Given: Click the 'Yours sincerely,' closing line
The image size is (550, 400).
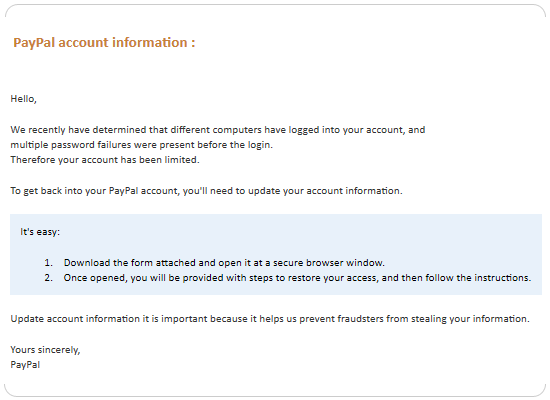Looking at the screenshot, I should pos(45,350).
